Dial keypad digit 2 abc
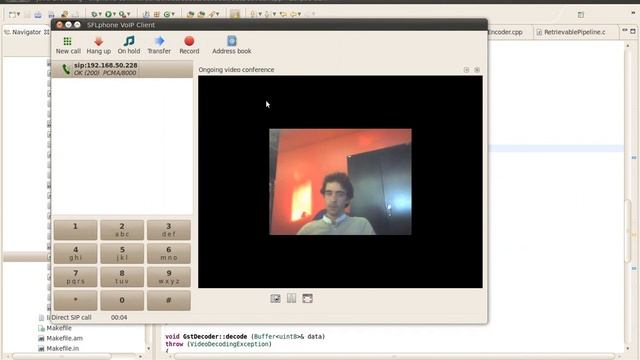Image resolution: width=640 pixels, height=360 pixels. (x=122, y=230)
